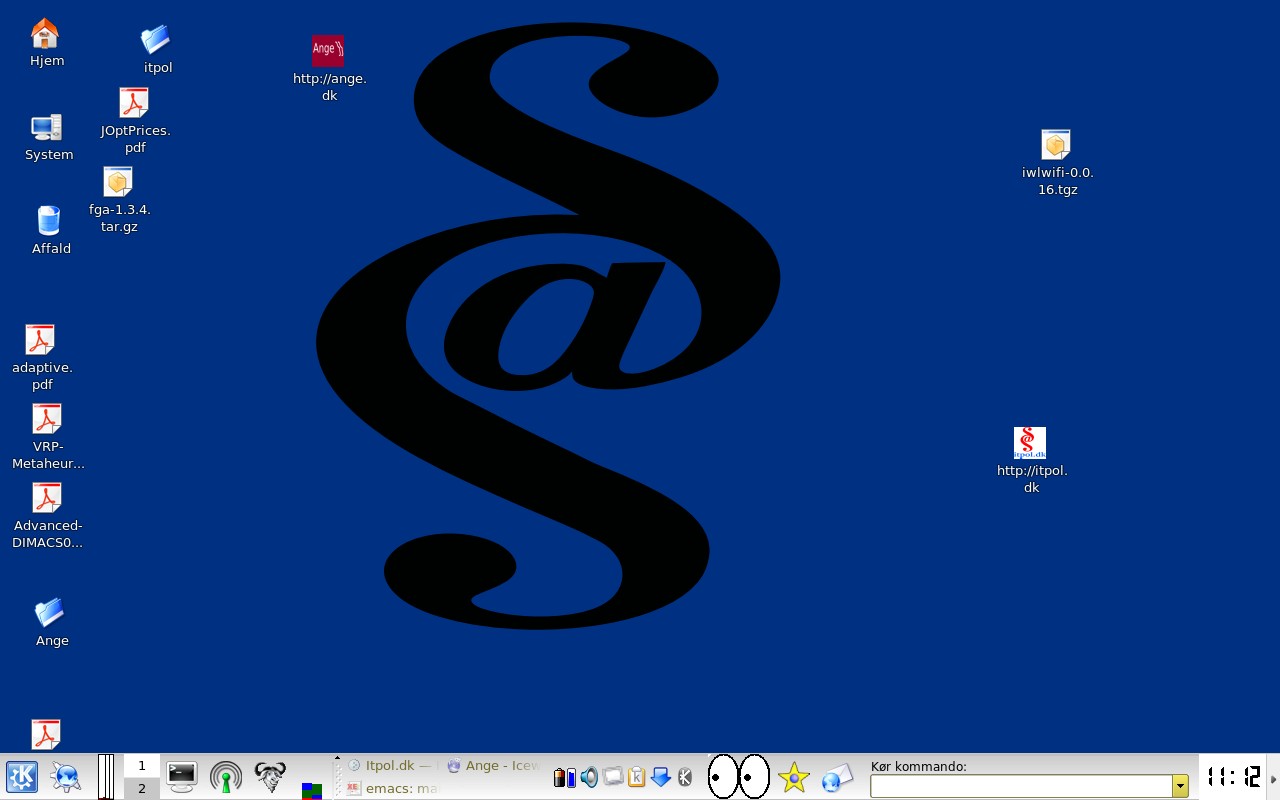1280x800 pixels.
Task: Open the Klipper clipboard tray icon
Action: (x=637, y=777)
